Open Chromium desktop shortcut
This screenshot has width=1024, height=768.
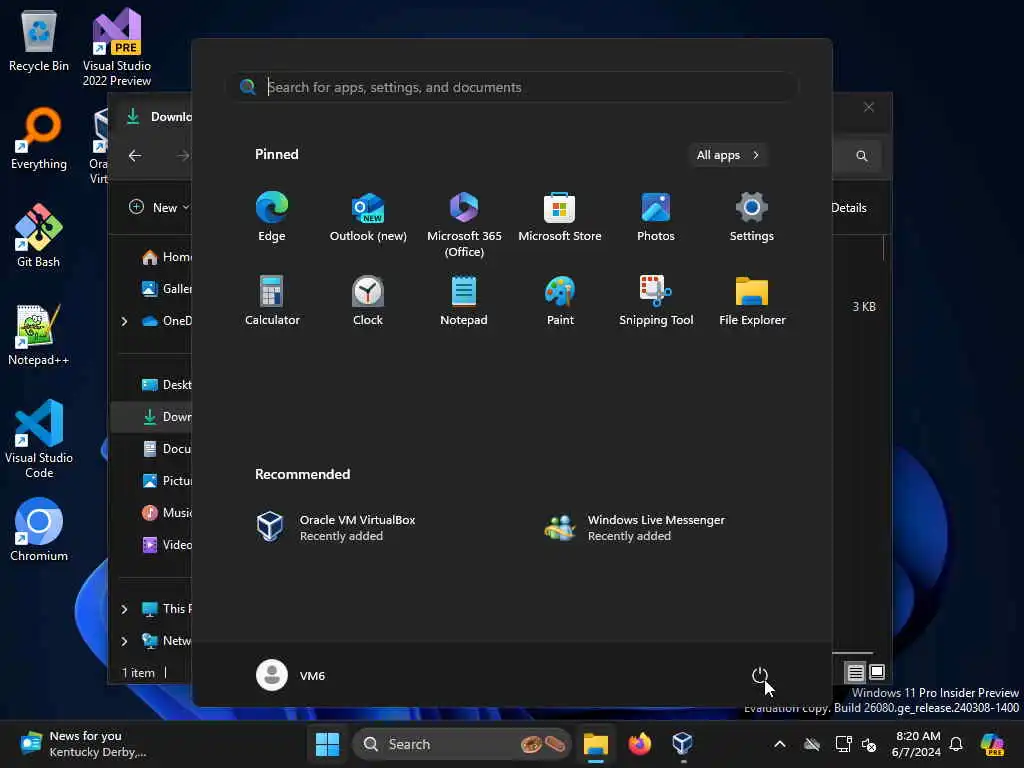(x=39, y=530)
